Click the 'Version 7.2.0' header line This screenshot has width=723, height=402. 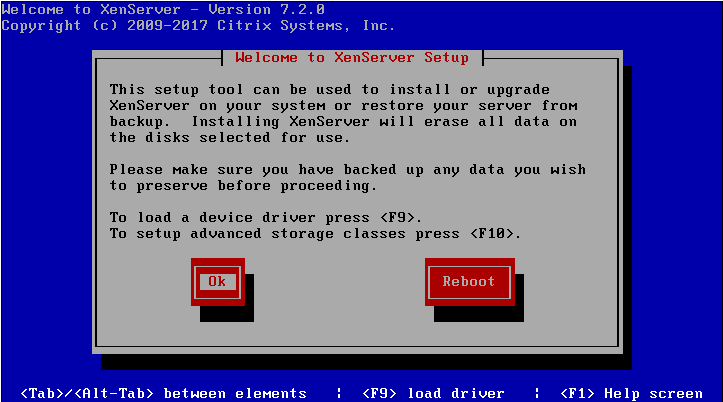163,9
